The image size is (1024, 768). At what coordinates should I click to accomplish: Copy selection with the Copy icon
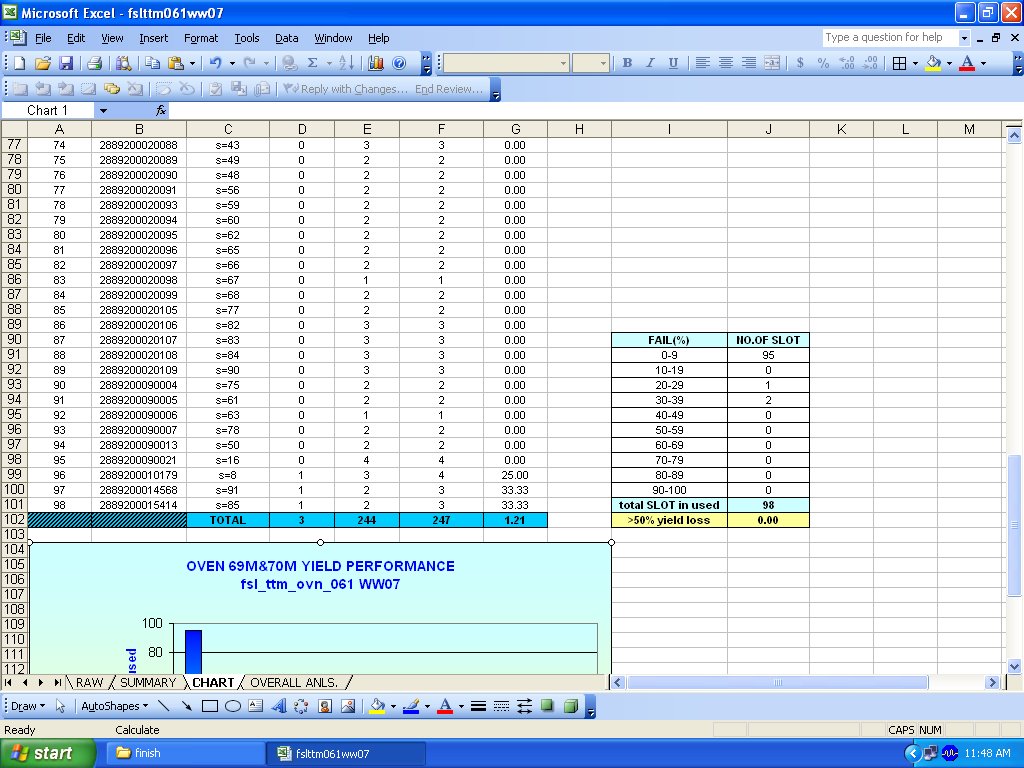click(x=152, y=63)
